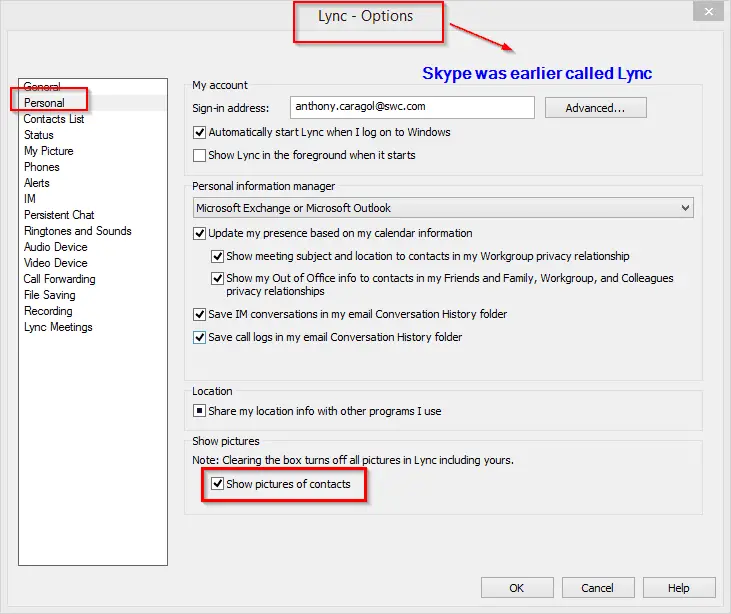Image resolution: width=731 pixels, height=614 pixels.
Task: Toggle update presence from calendar information
Action: tap(200, 233)
